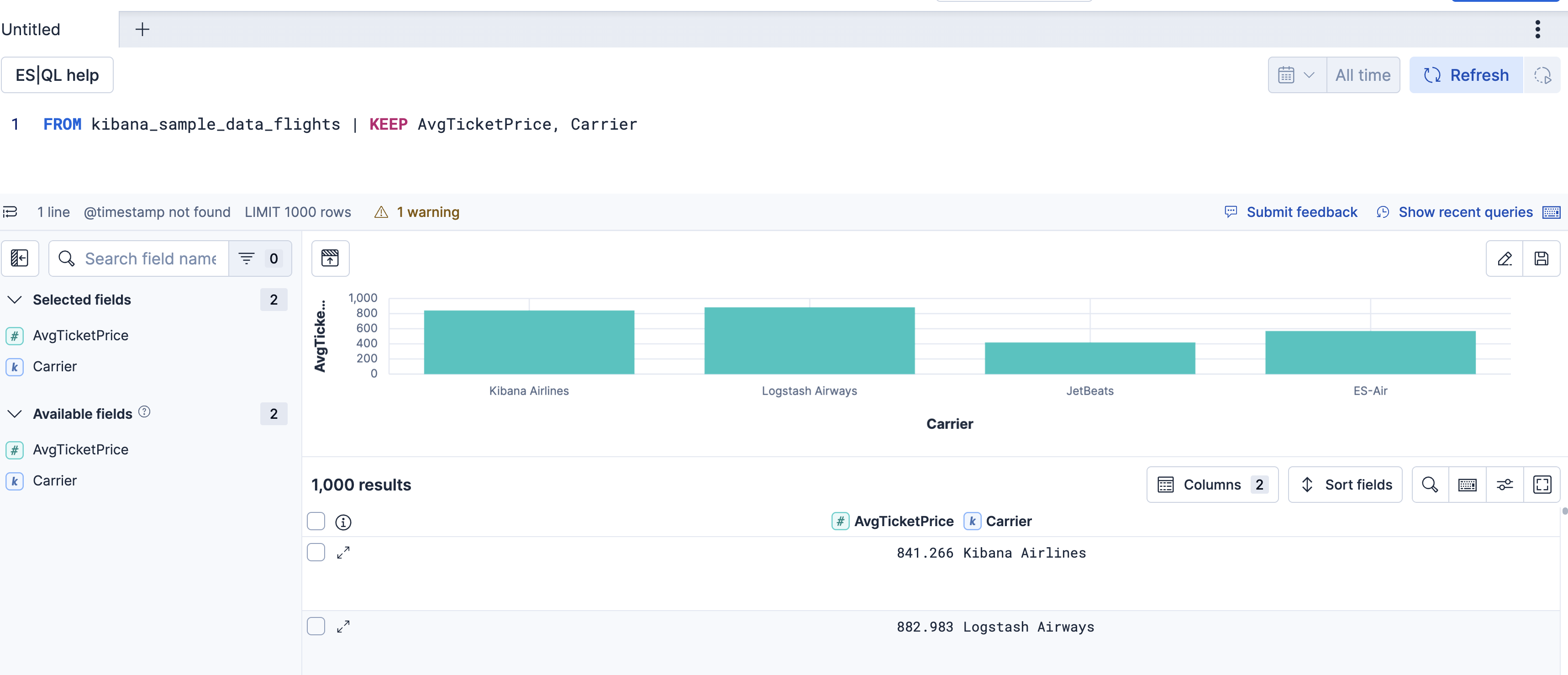
Task: Open the Show recent queries link
Action: 1465,212
